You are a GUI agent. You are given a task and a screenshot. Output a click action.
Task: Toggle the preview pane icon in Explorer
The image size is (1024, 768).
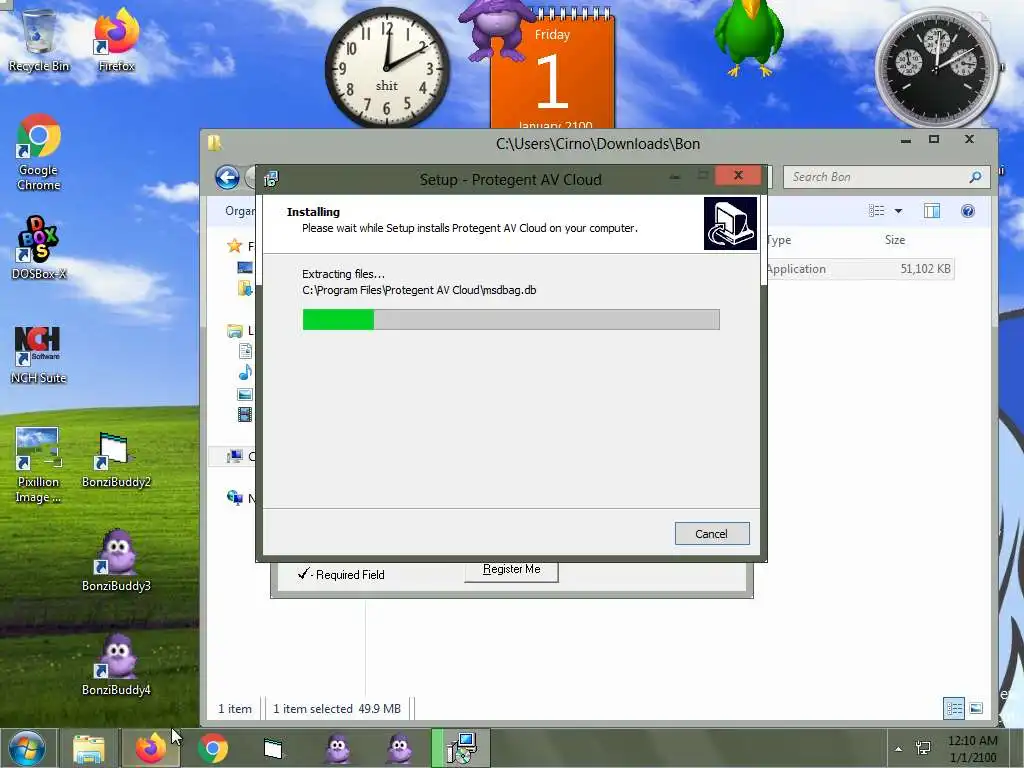tap(932, 211)
